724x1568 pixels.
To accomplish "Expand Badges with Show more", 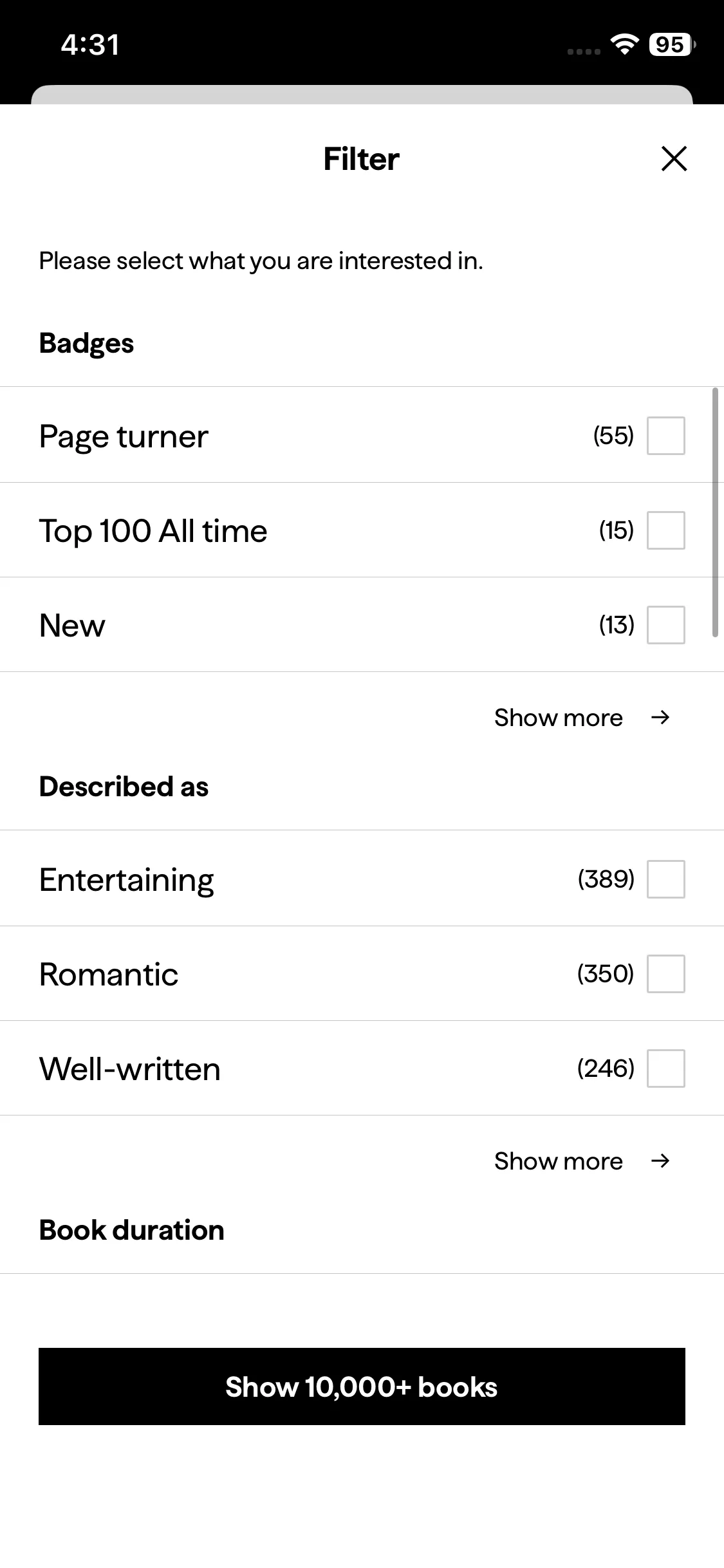I will [558, 718].
